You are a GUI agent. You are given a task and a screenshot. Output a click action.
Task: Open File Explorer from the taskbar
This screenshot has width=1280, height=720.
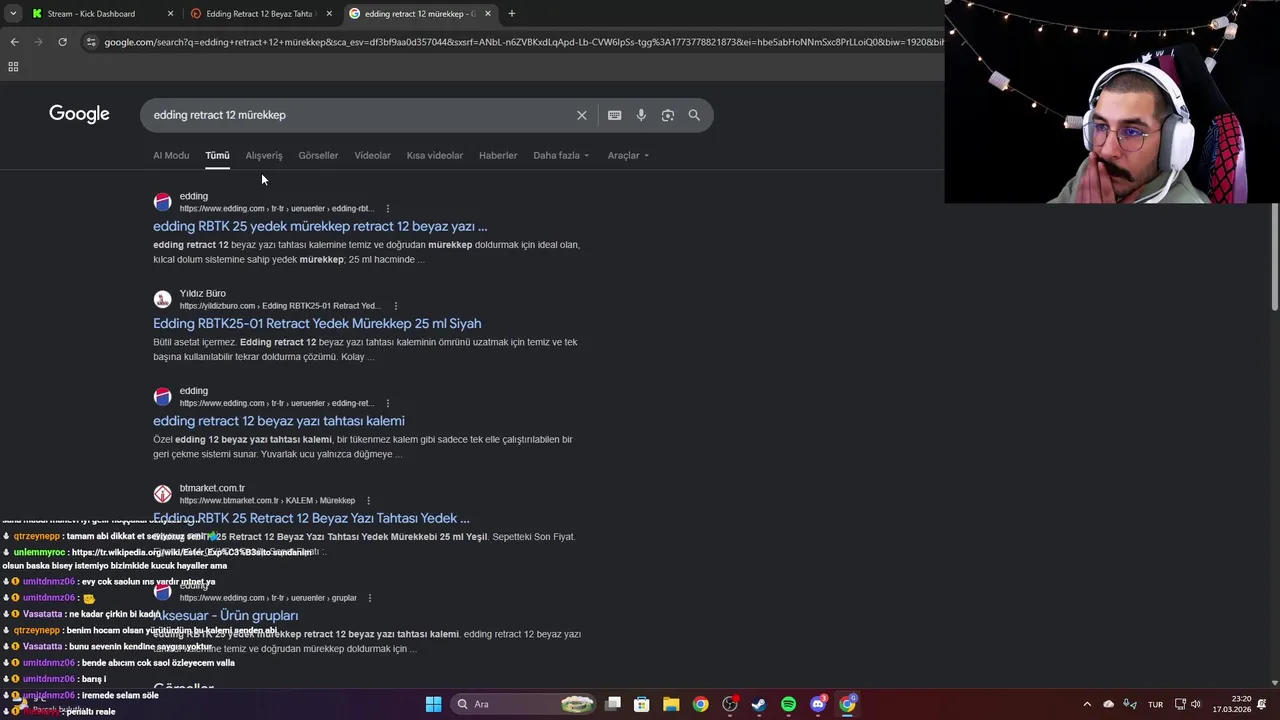(x=671, y=704)
